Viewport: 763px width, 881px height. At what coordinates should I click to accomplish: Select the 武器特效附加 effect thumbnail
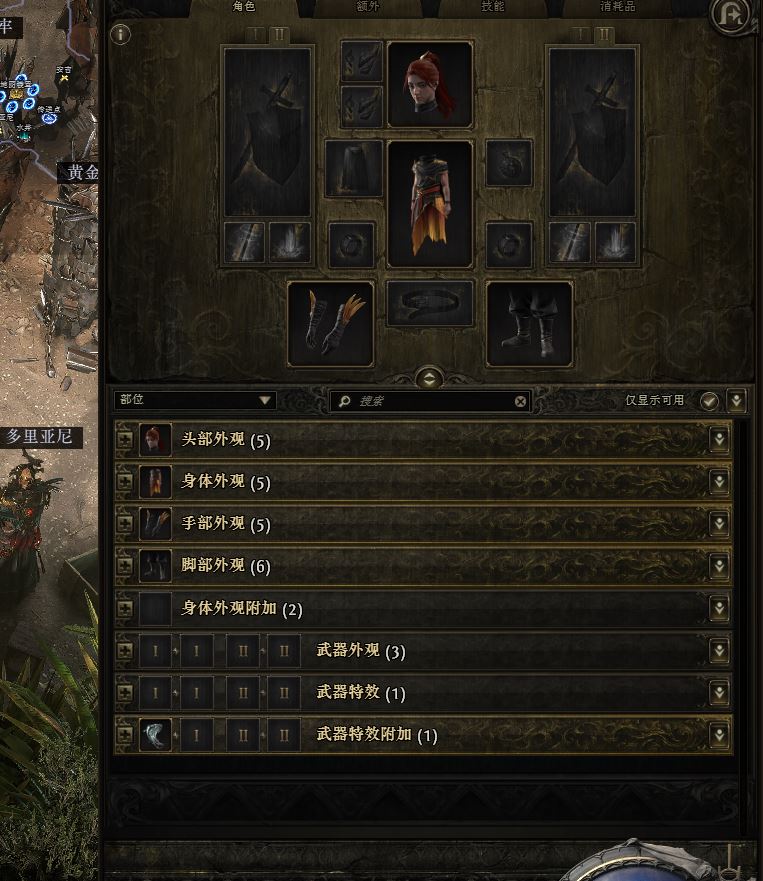155,734
